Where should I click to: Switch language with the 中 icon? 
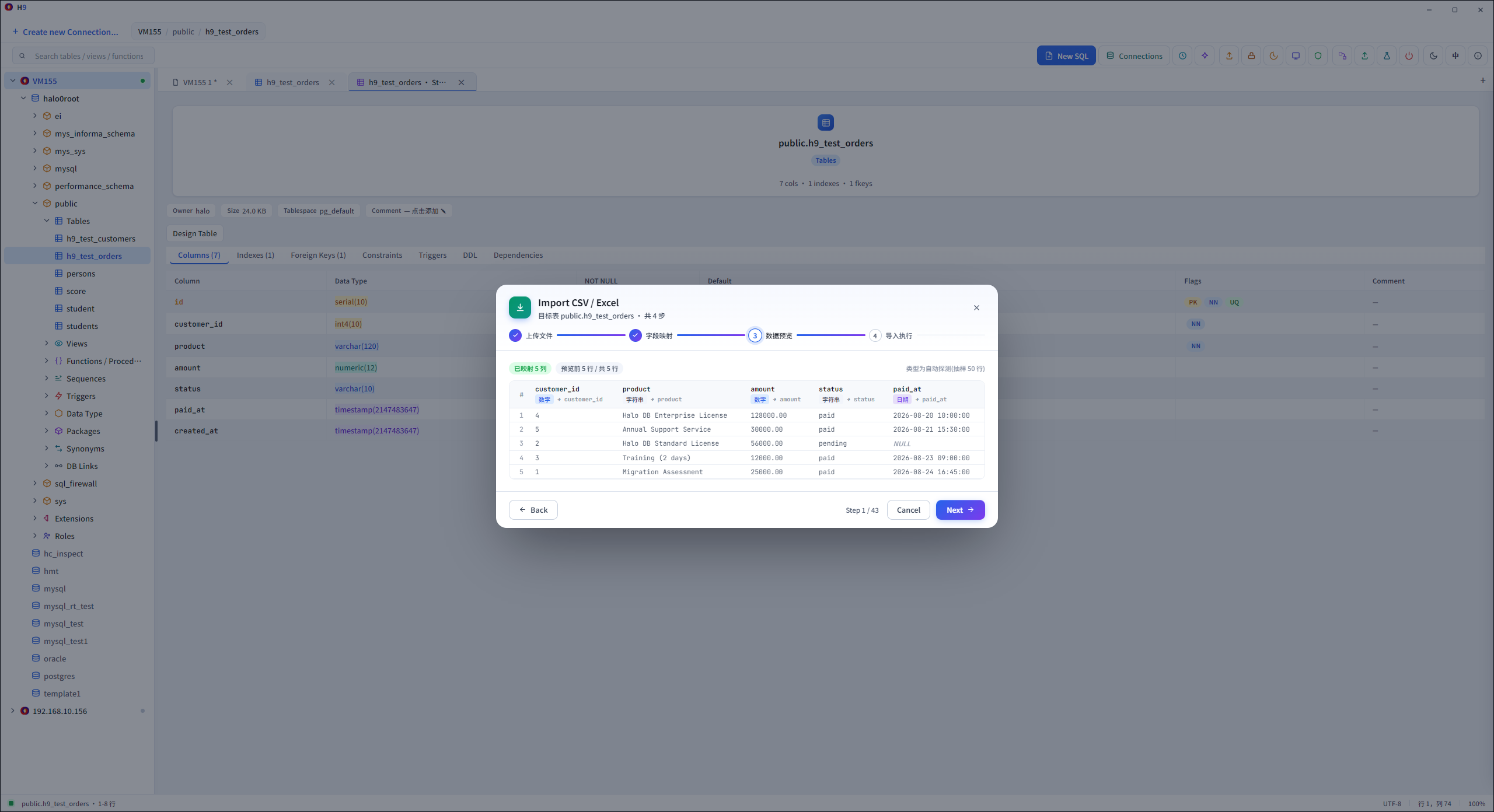[x=1455, y=56]
